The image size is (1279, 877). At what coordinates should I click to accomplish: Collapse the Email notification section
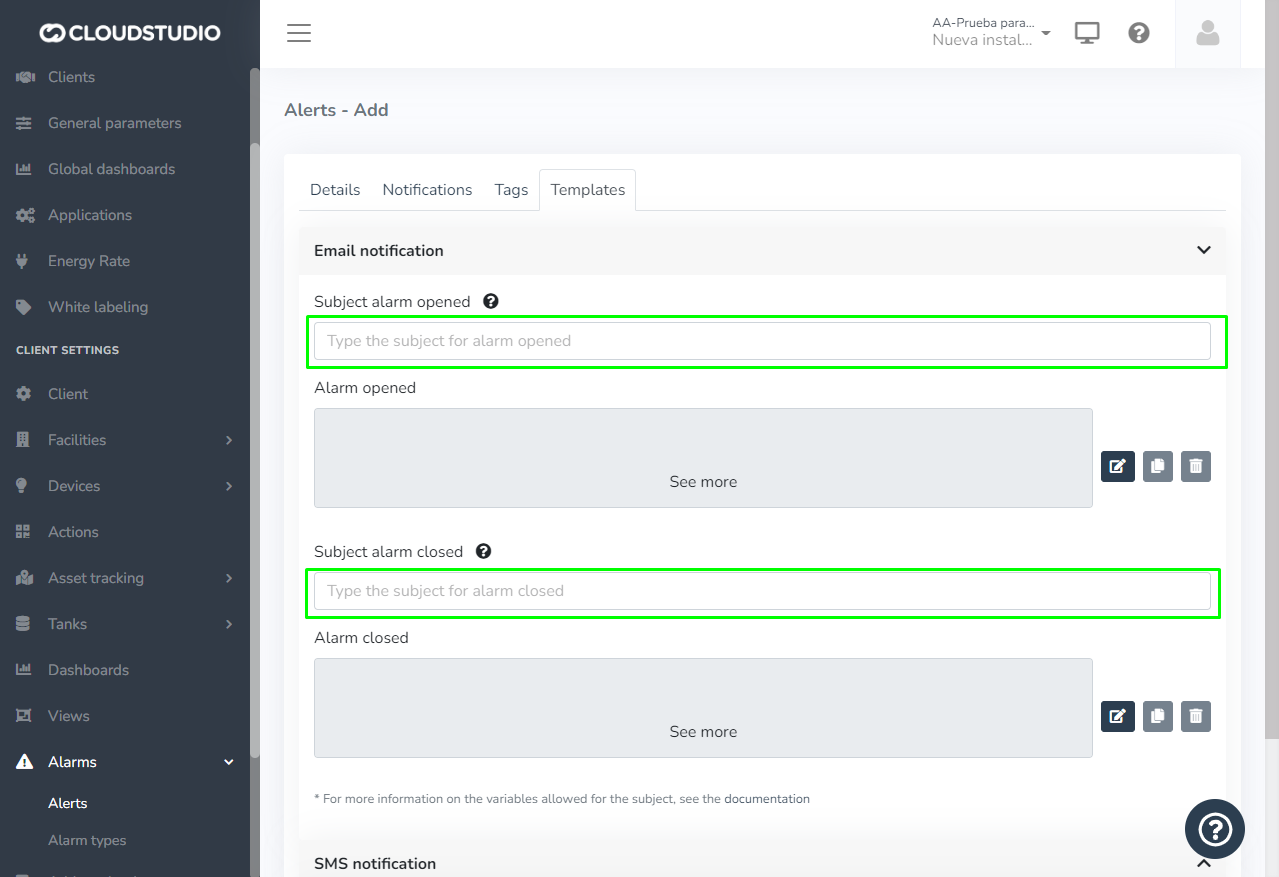coord(1203,250)
